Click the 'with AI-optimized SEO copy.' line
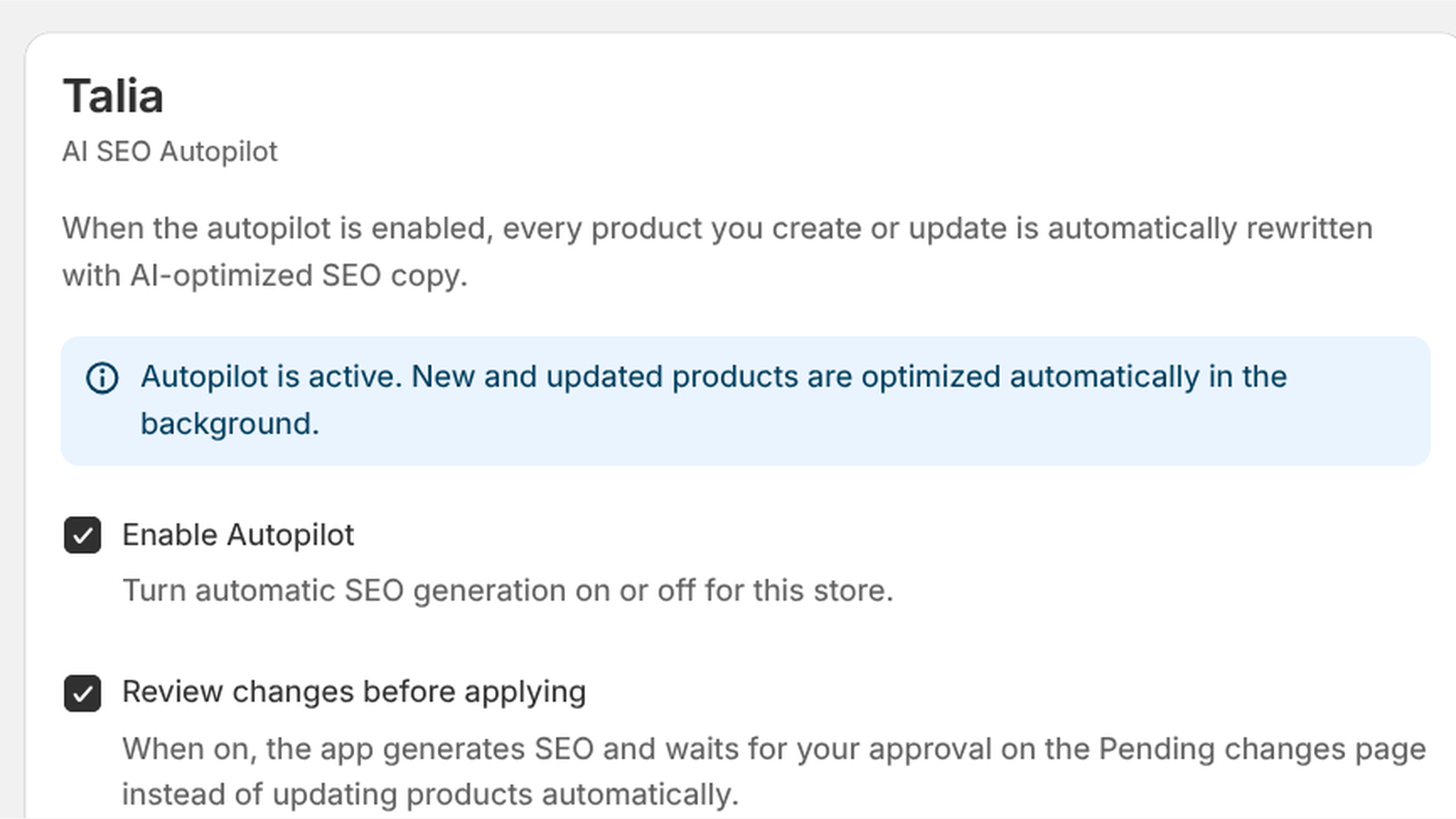 [265, 276]
